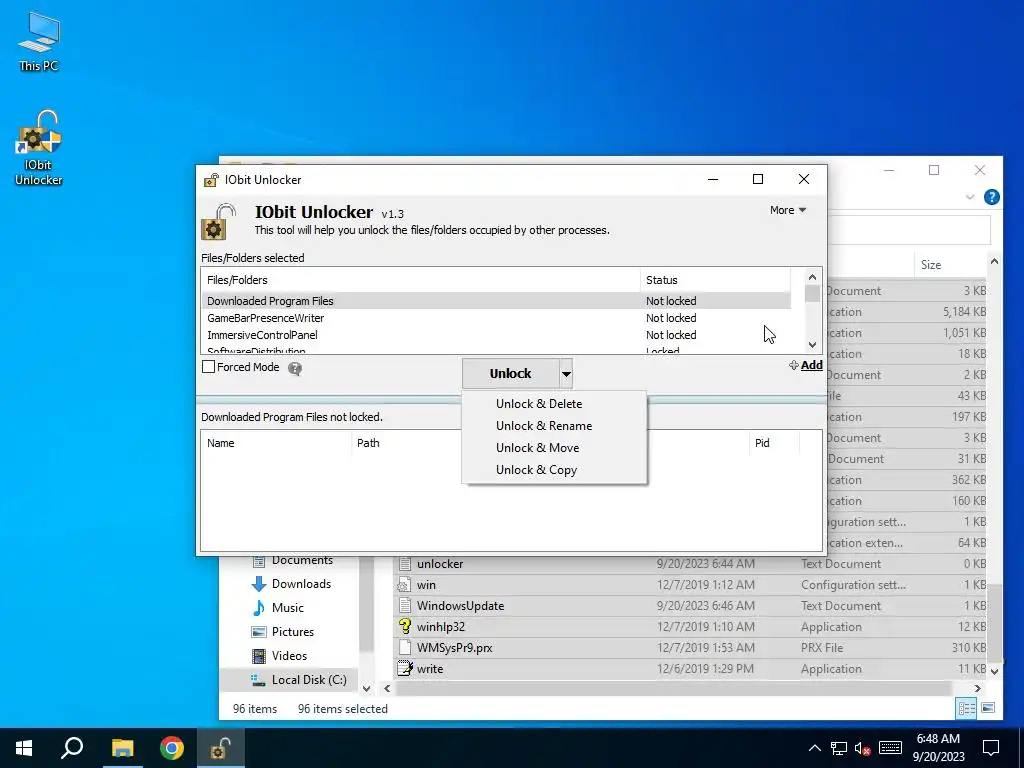The image size is (1024, 768).
Task: Switch Explorer to details view icon
Action: (x=966, y=708)
